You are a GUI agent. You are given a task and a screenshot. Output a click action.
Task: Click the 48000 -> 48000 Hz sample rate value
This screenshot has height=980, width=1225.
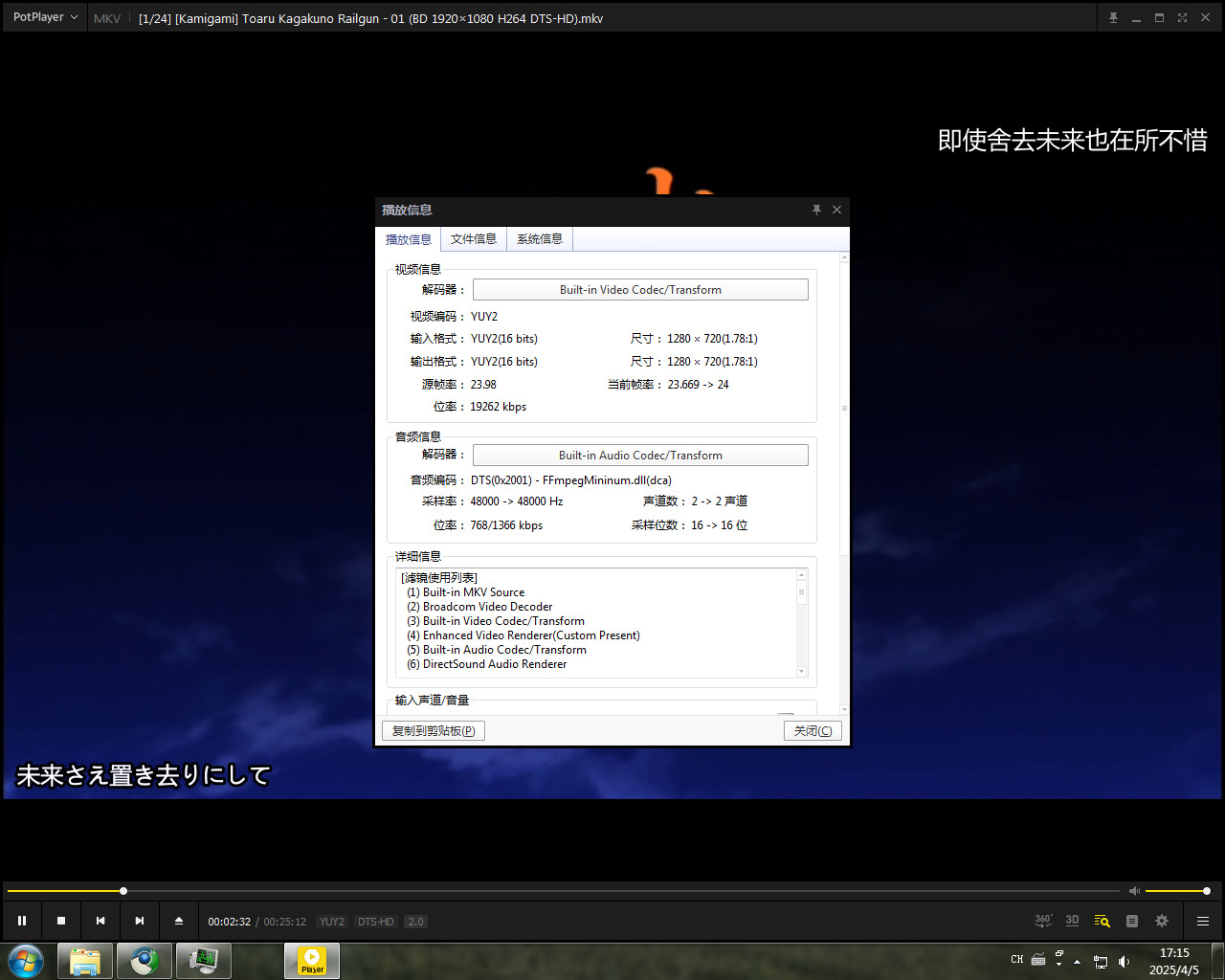pos(517,501)
